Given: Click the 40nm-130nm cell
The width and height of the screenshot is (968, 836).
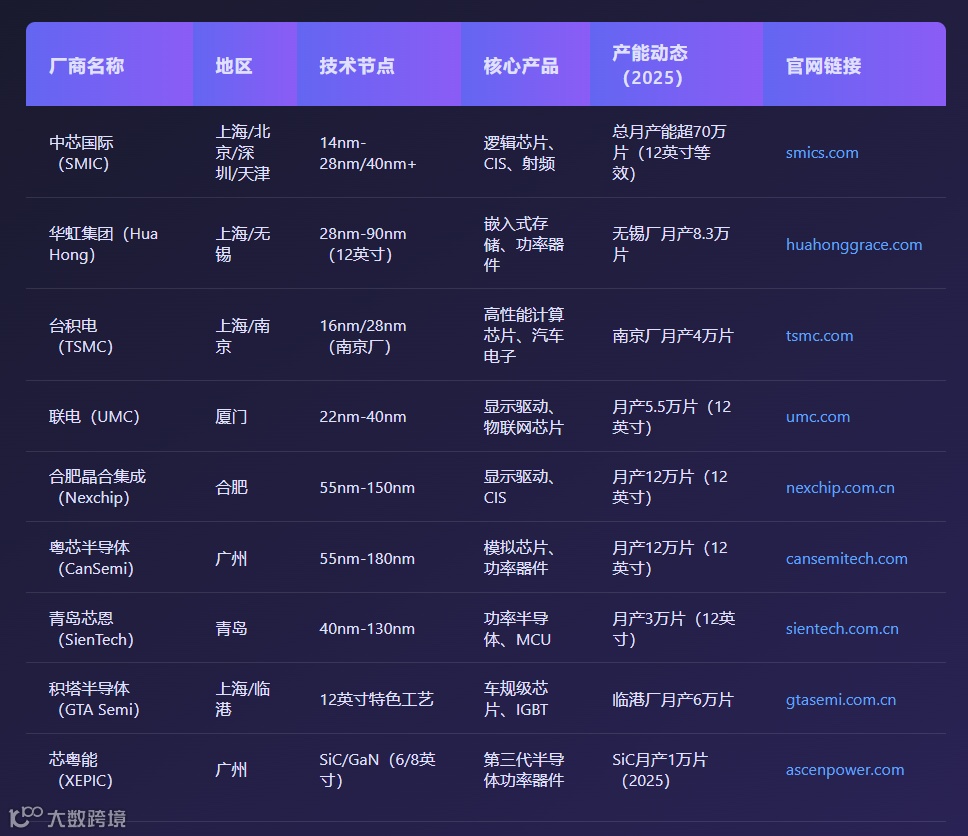Looking at the screenshot, I should [x=379, y=629].
